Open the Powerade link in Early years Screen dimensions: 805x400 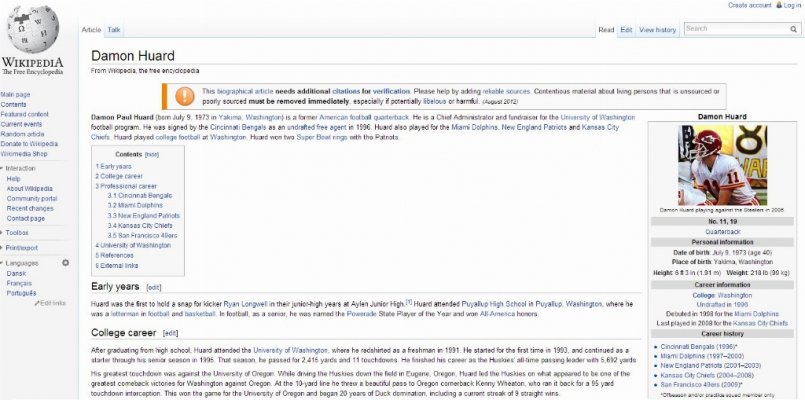[x=361, y=314]
